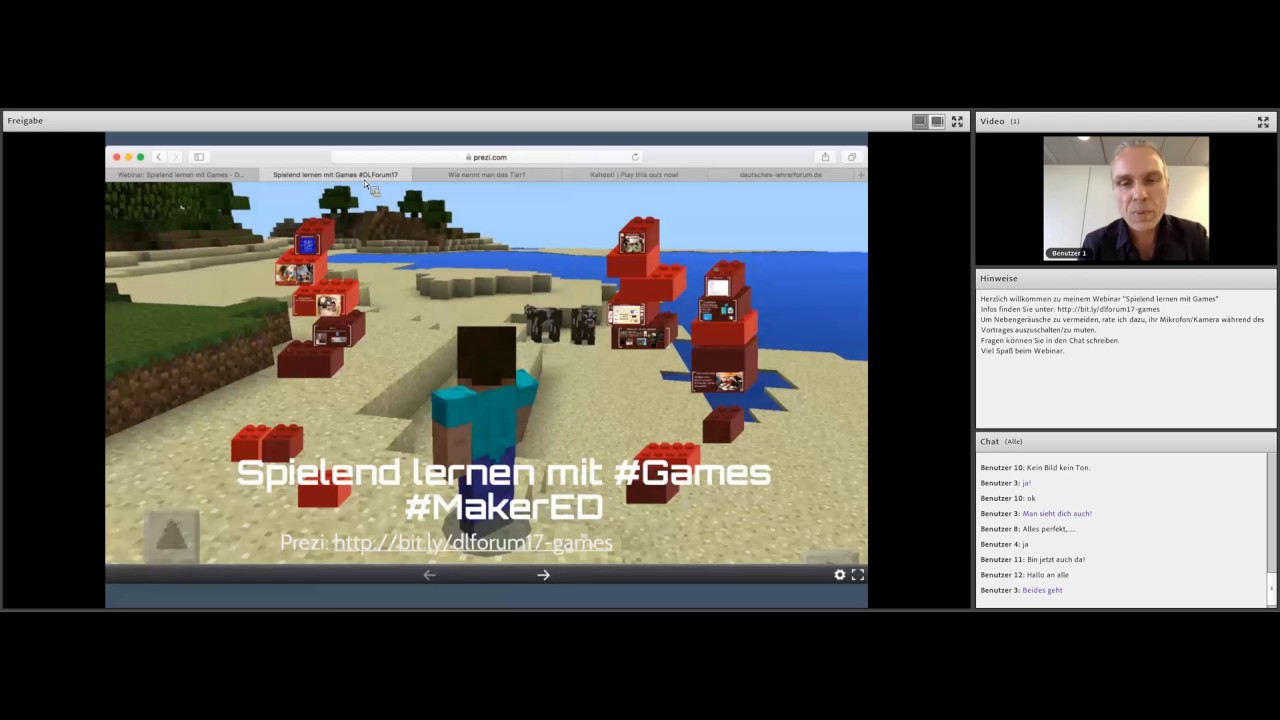Open the 'Webinar: Spielend lernen mit Games' tab
The image size is (1280, 720).
[181, 175]
